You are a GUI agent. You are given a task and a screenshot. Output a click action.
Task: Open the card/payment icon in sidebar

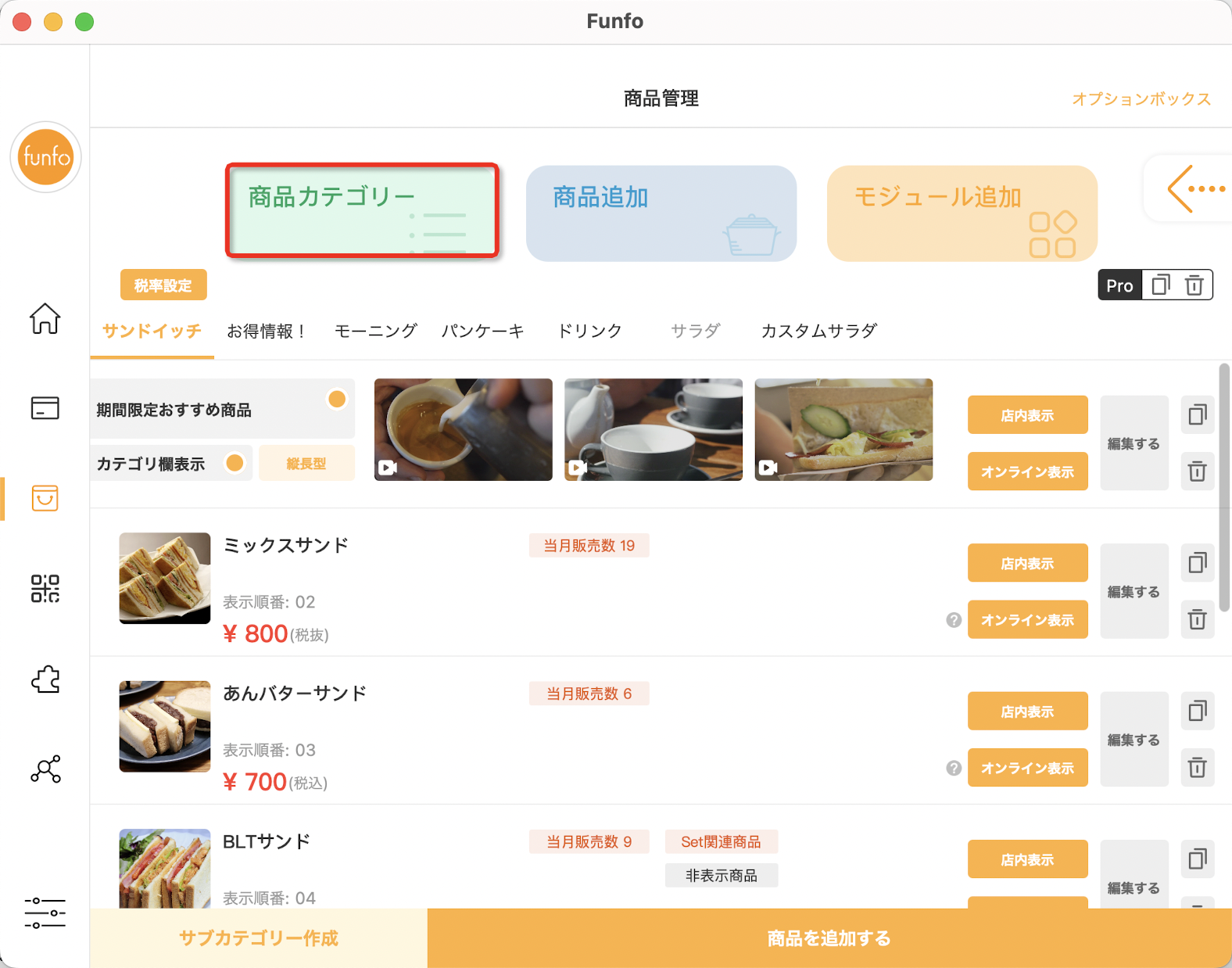pos(45,408)
